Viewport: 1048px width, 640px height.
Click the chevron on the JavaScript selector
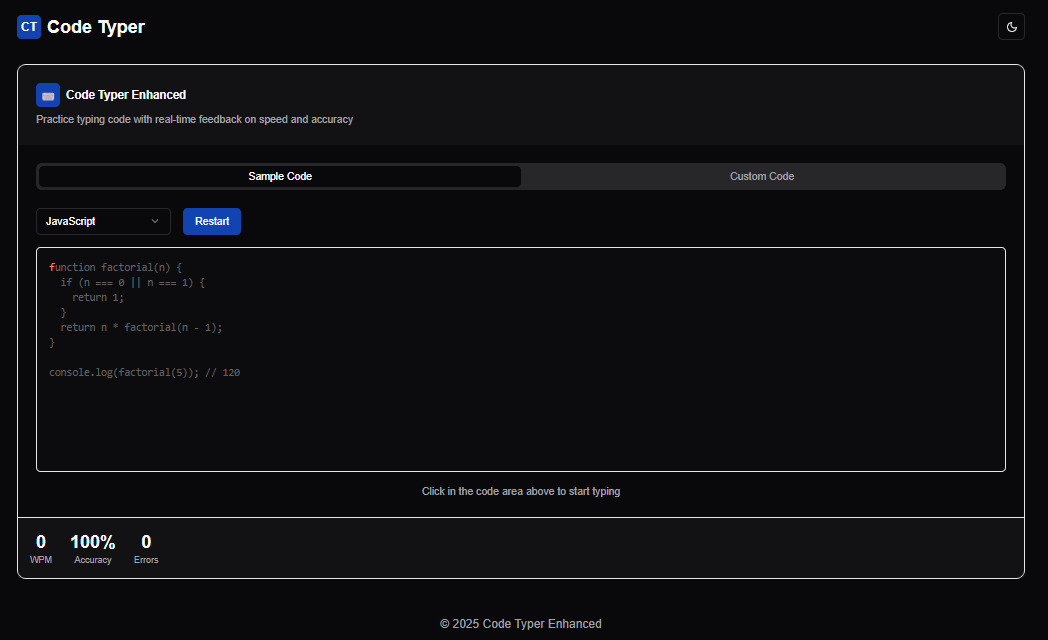pos(155,221)
